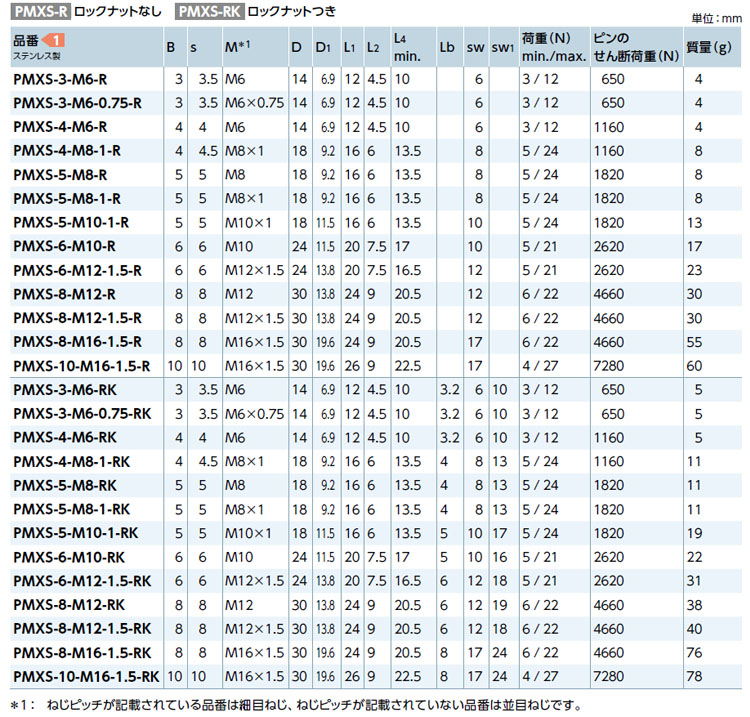Select part number PMXS-10-M16-1.5-R
Image resolution: width=750 pixels, height=717 pixels.
(81, 365)
